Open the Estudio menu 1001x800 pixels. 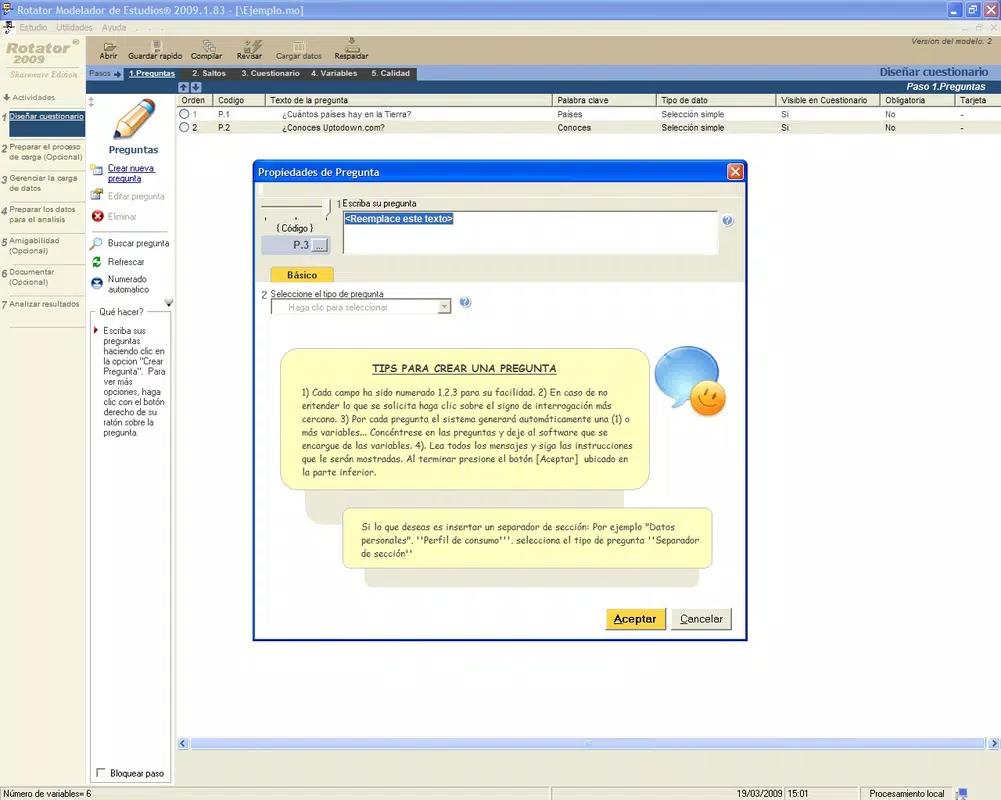pos(33,27)
